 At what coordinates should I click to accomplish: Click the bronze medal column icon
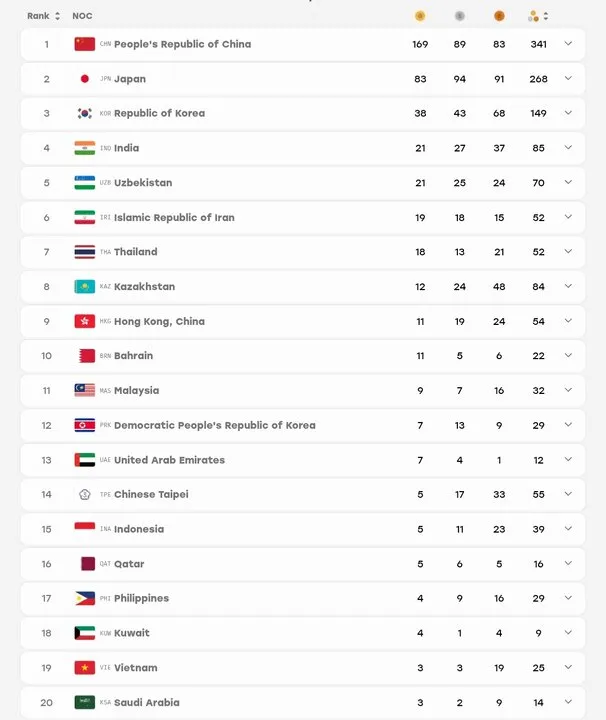(x=499, y=16)
